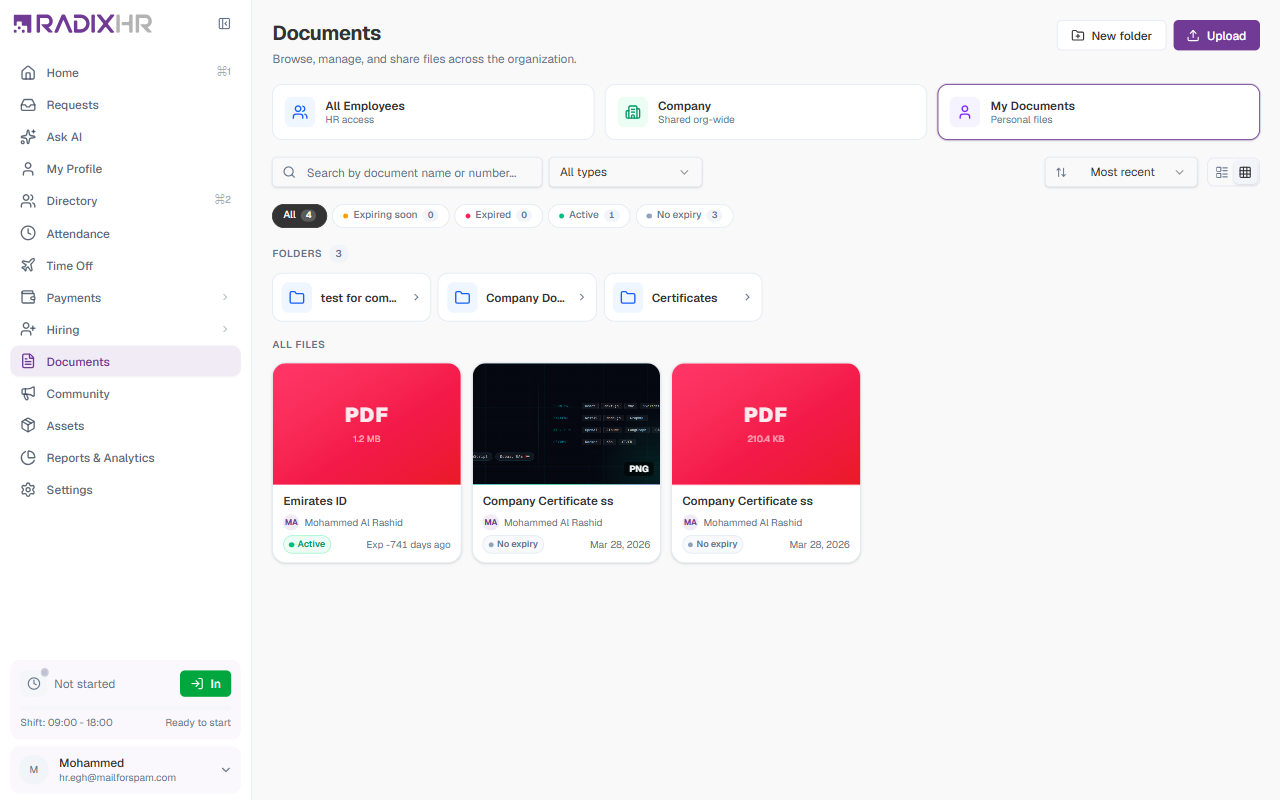The image size is (1280, 800).
Task: Open the test for com... folder
Action: click(351, 297)
